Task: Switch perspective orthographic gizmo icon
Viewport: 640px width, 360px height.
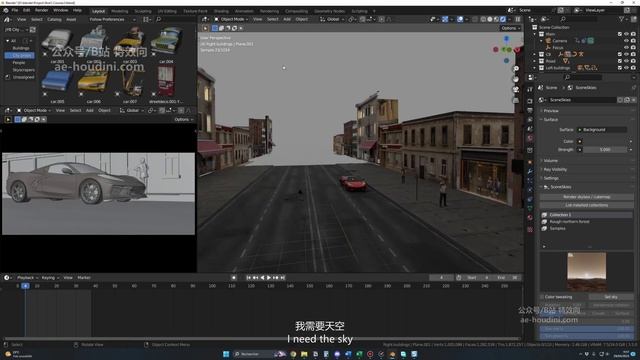Action: (516, 100)
